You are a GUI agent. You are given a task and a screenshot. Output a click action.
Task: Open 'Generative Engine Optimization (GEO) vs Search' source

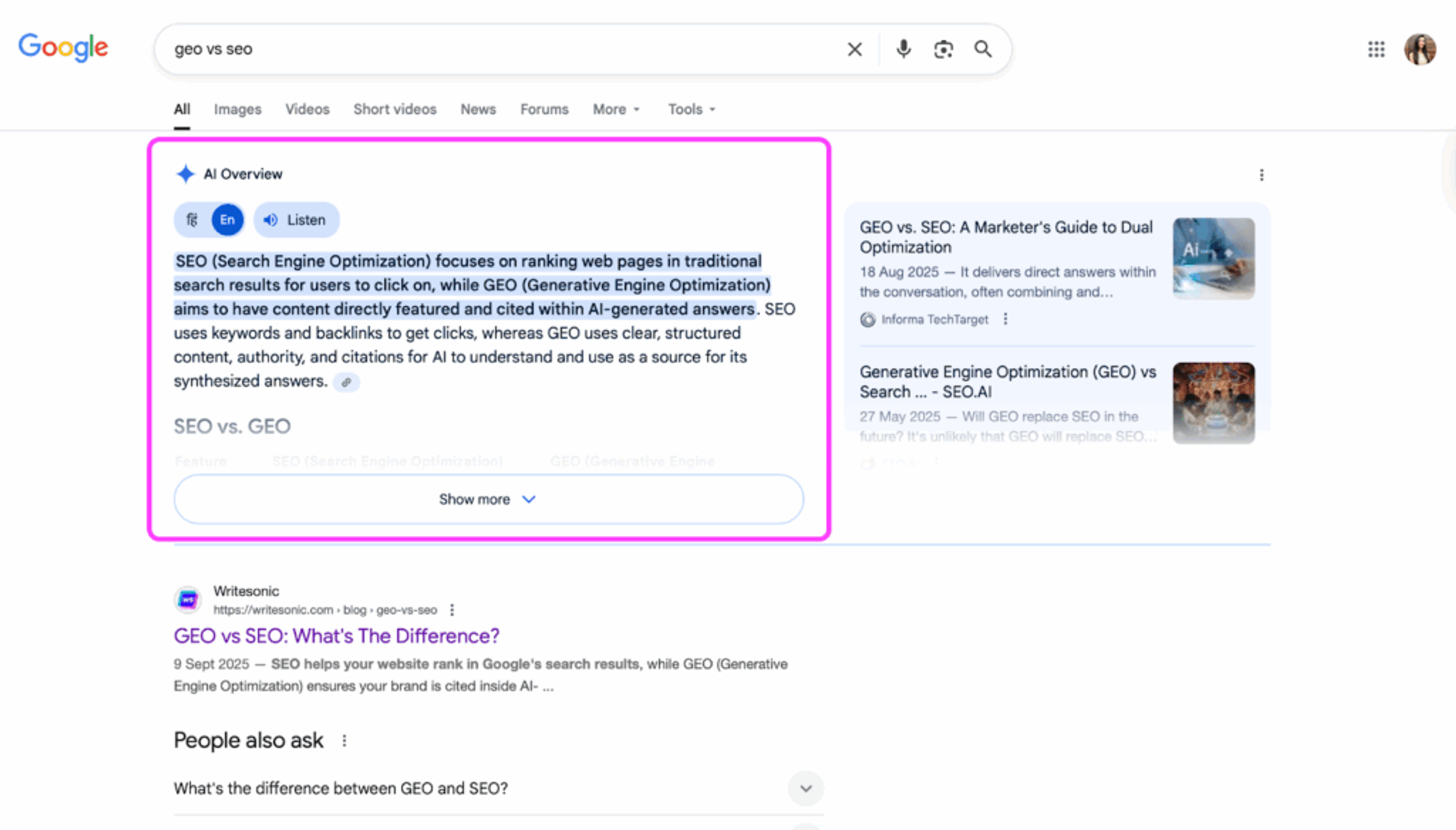[x=1008, y=382]
